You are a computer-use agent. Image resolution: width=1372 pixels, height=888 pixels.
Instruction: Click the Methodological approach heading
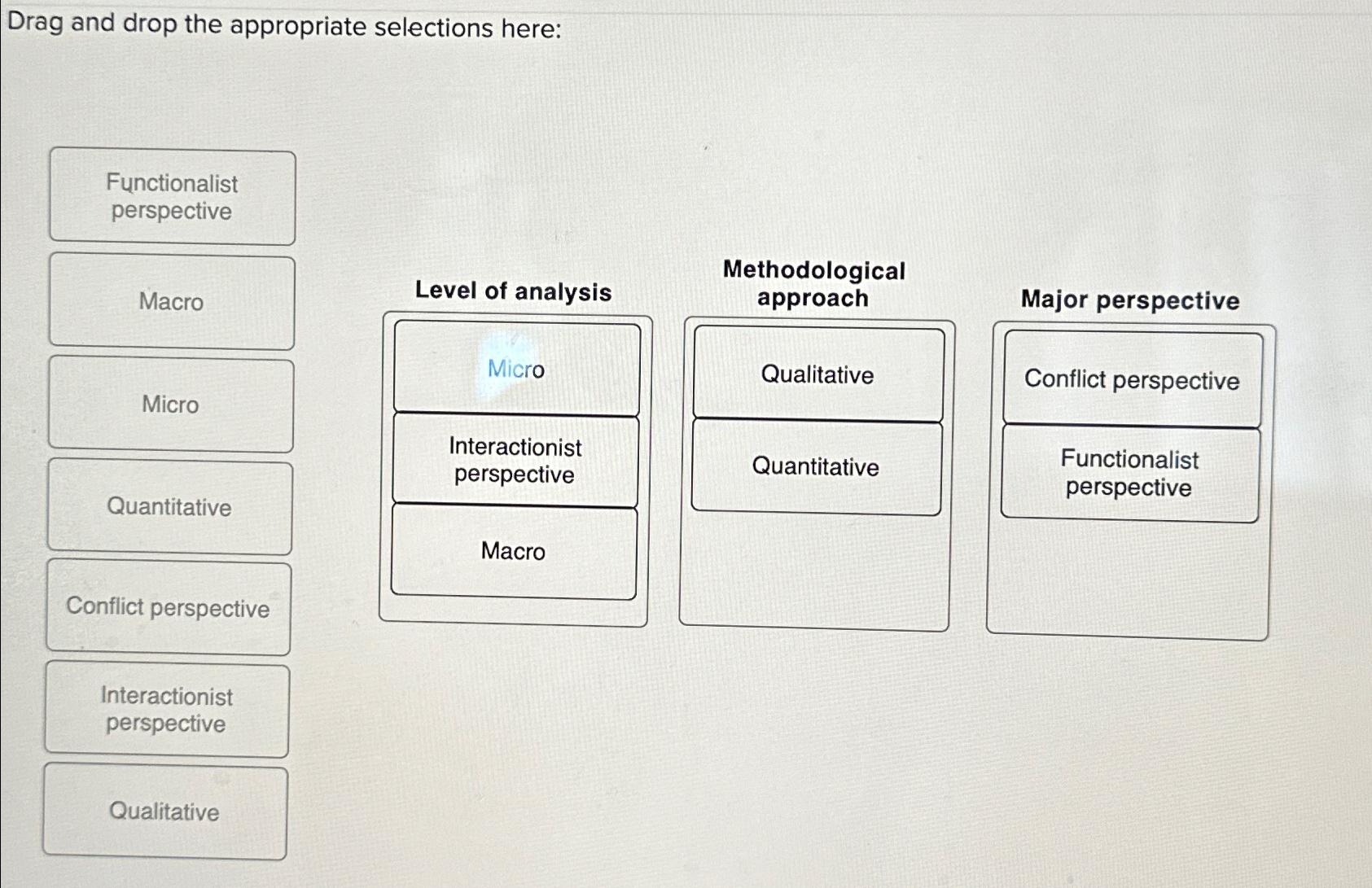815,284
